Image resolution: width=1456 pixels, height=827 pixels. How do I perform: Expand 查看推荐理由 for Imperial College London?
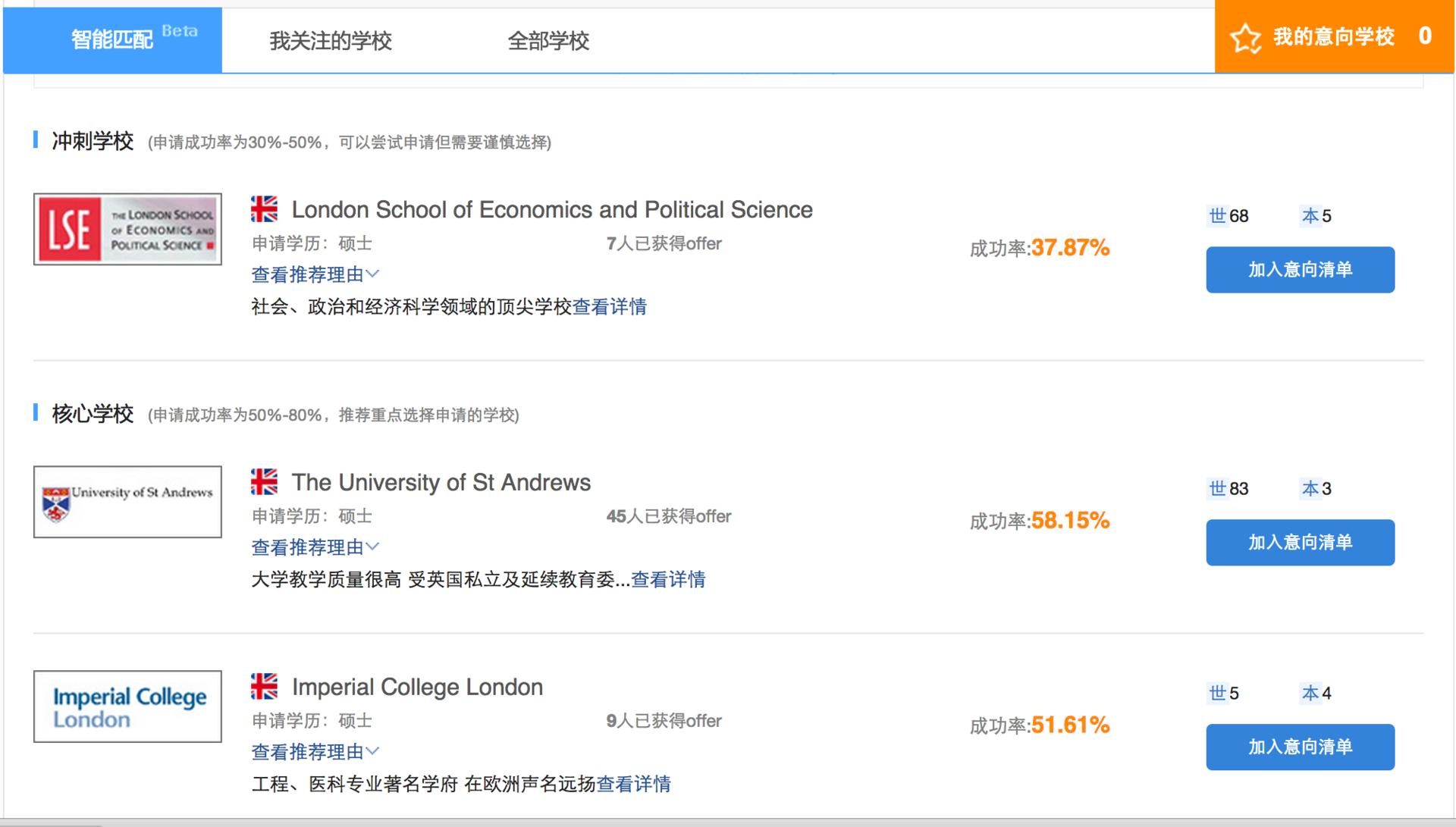coord(315,752)
